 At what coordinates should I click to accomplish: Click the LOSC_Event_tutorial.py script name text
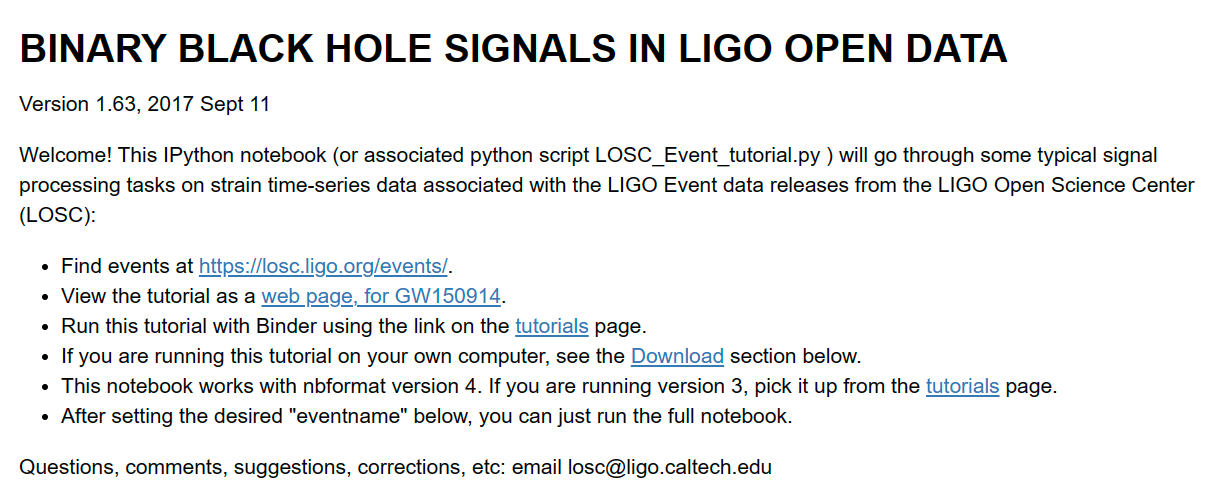click(709, 156)
